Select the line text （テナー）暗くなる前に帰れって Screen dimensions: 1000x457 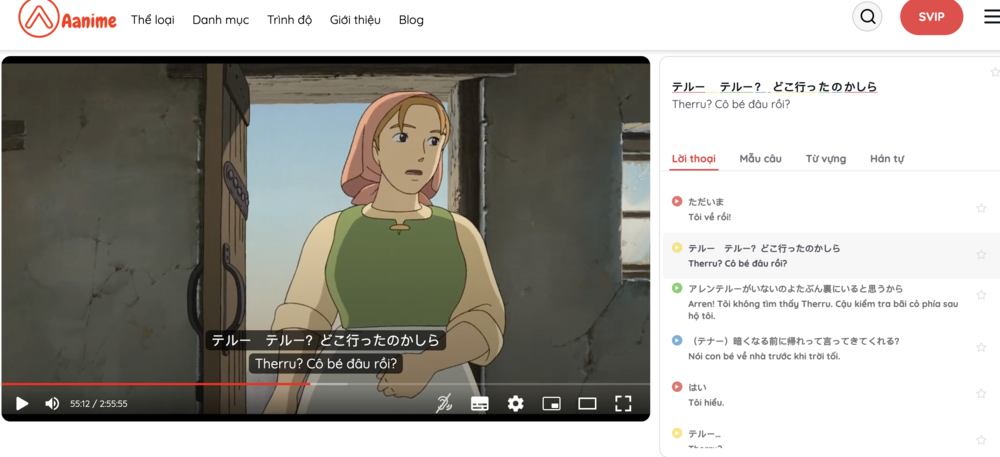(793, 341)
